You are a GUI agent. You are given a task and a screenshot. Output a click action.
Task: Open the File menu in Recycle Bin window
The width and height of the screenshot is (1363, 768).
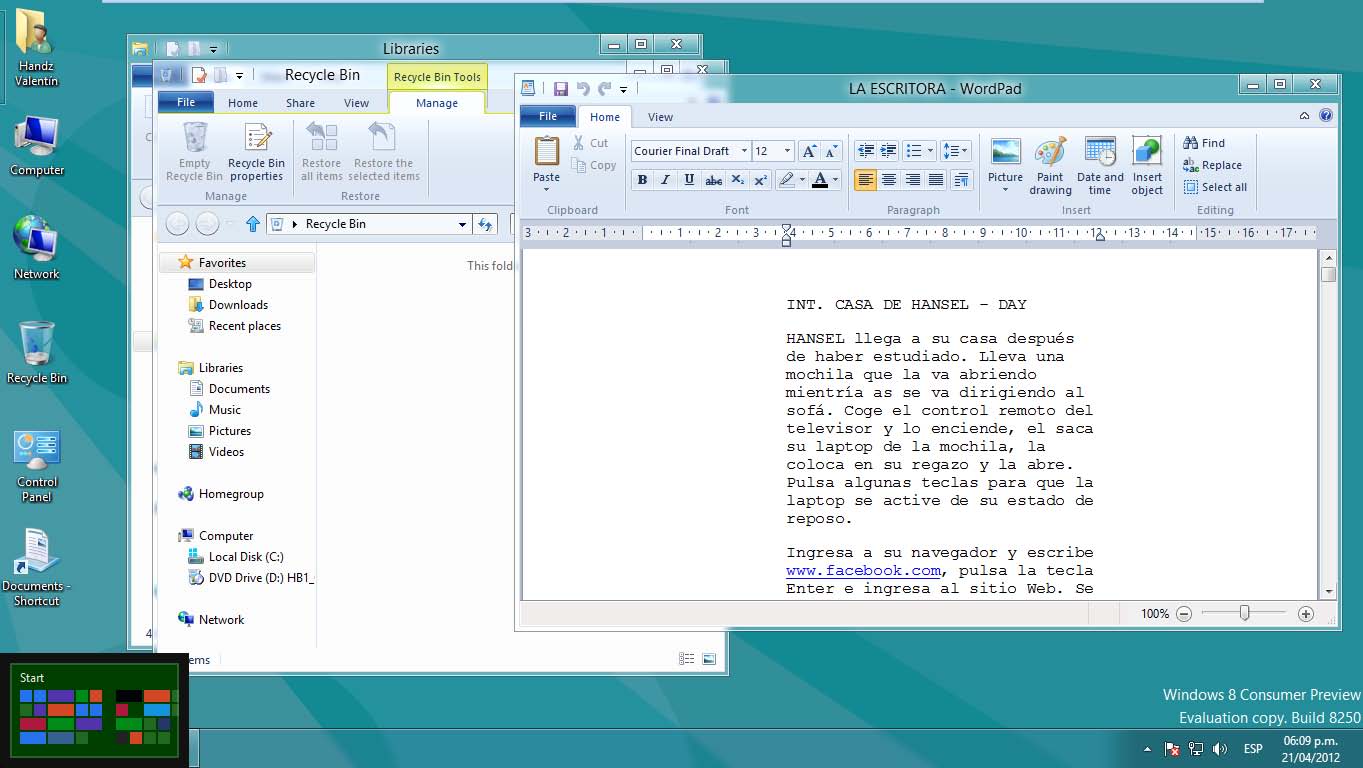pos(186,102)
